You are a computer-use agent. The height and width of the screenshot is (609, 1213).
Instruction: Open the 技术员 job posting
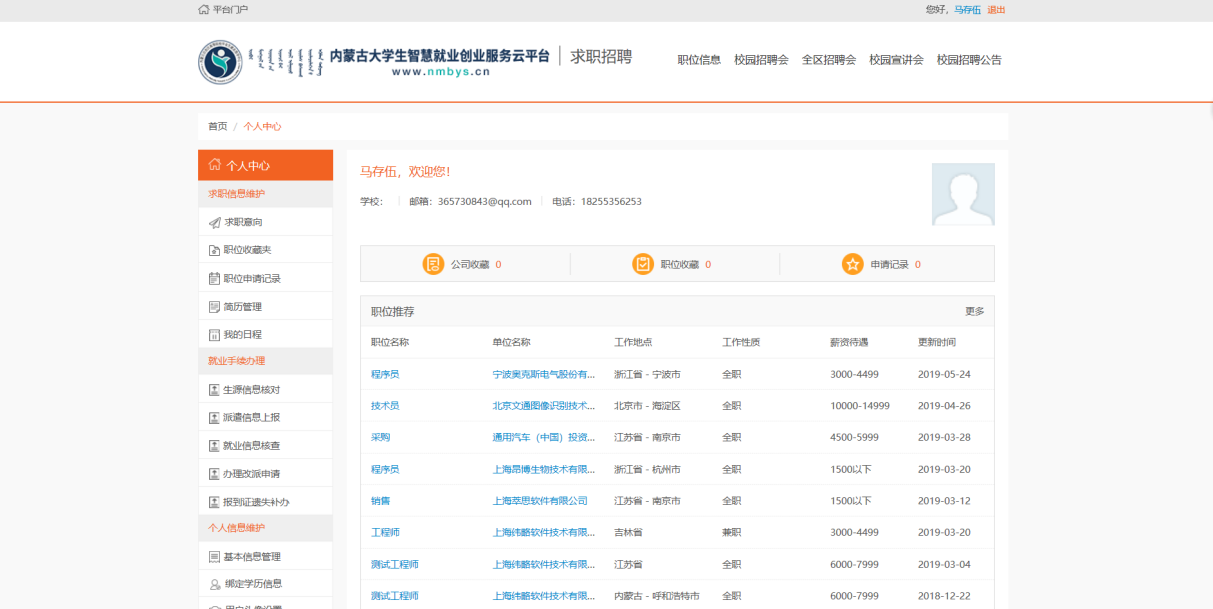pos(385,406)
